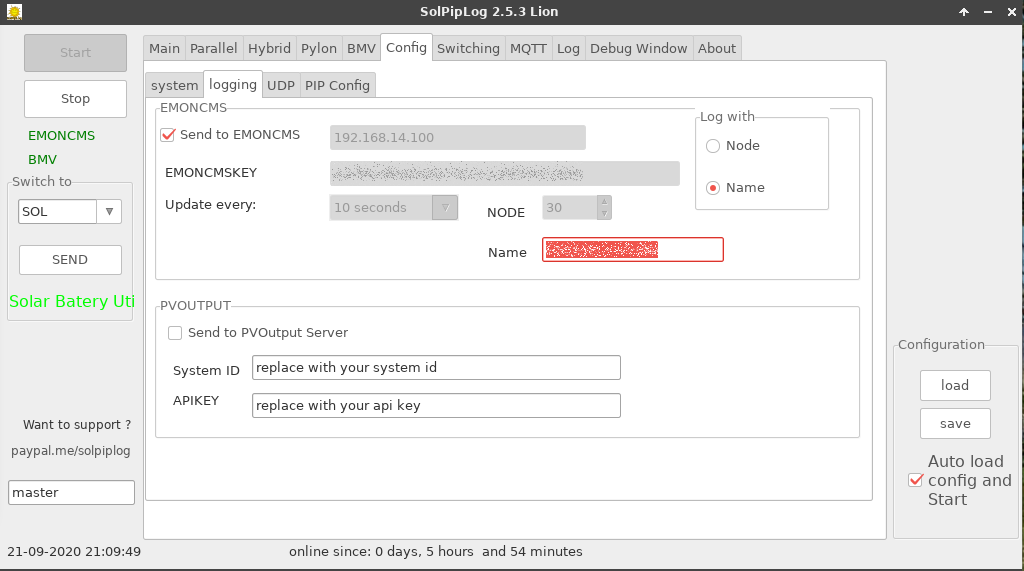The image size is (1024, 571).
Task: Open the PIP Config sub-tab
Action: coord(337,85)
